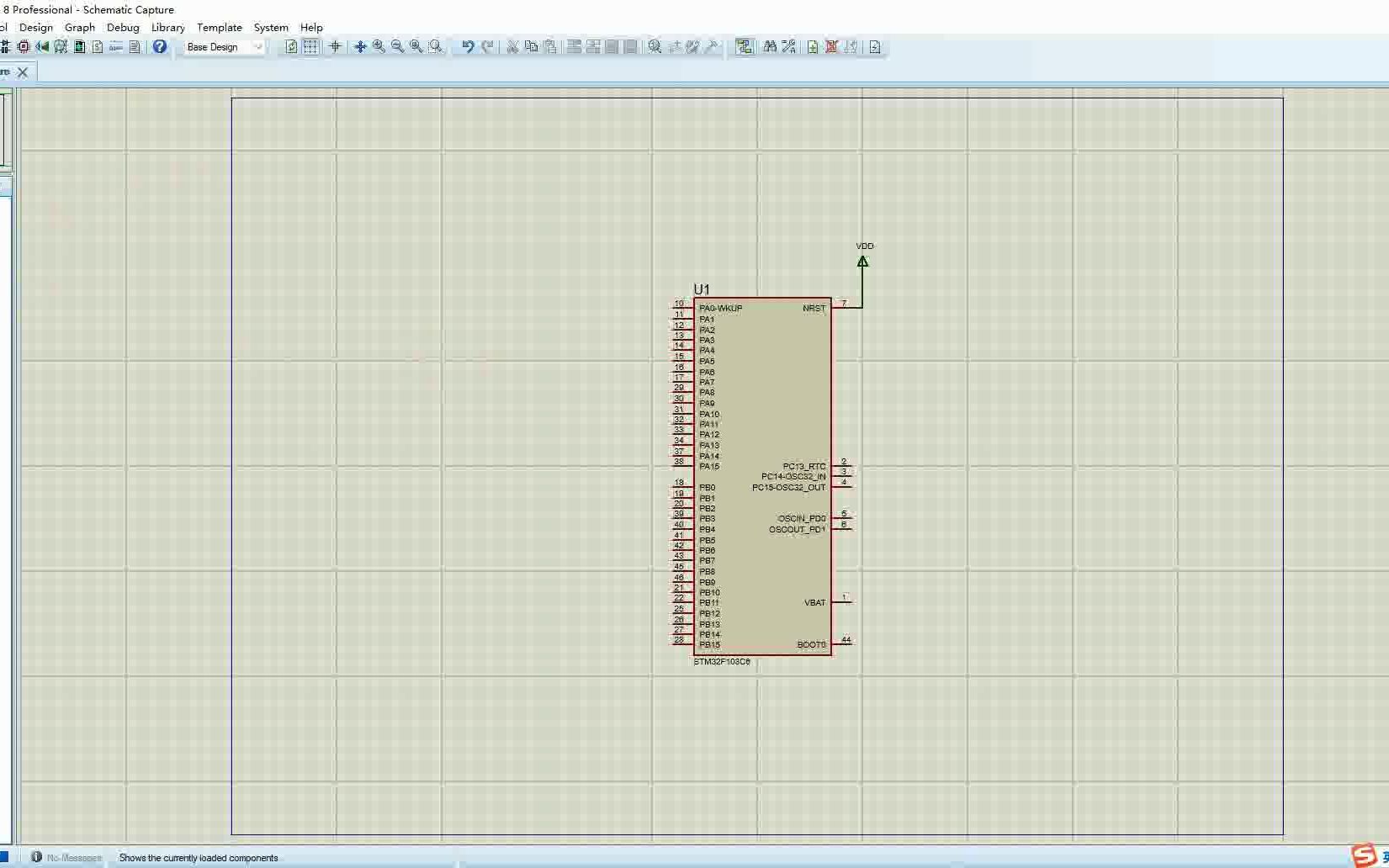Zoom out of the schematic
Screen dimensions: 1389x868
click(397, 47)
